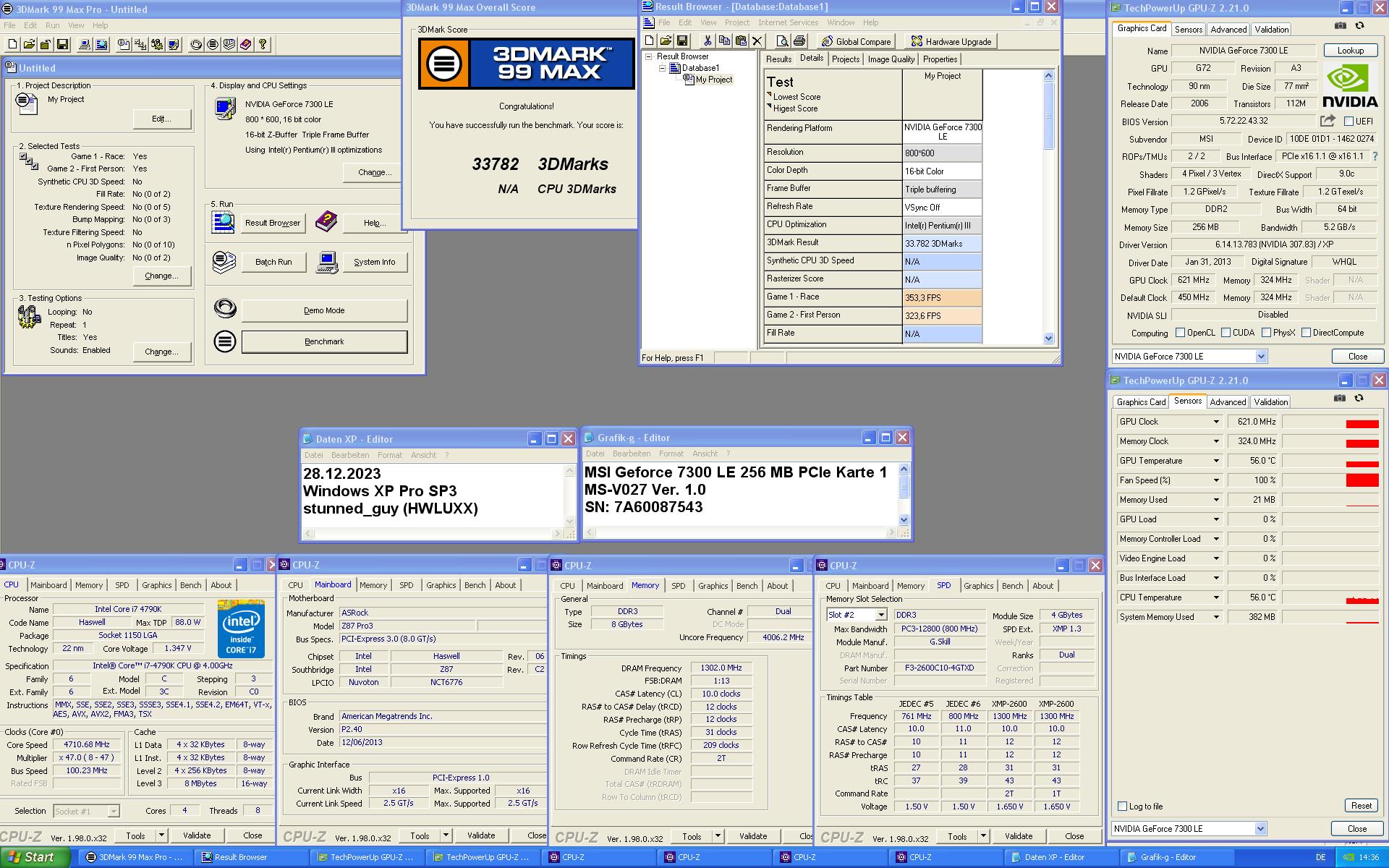The height and width of the screenshot is (868, 1389).
Task: Click the purple help book toolbar icon
Action: (246, 45)
